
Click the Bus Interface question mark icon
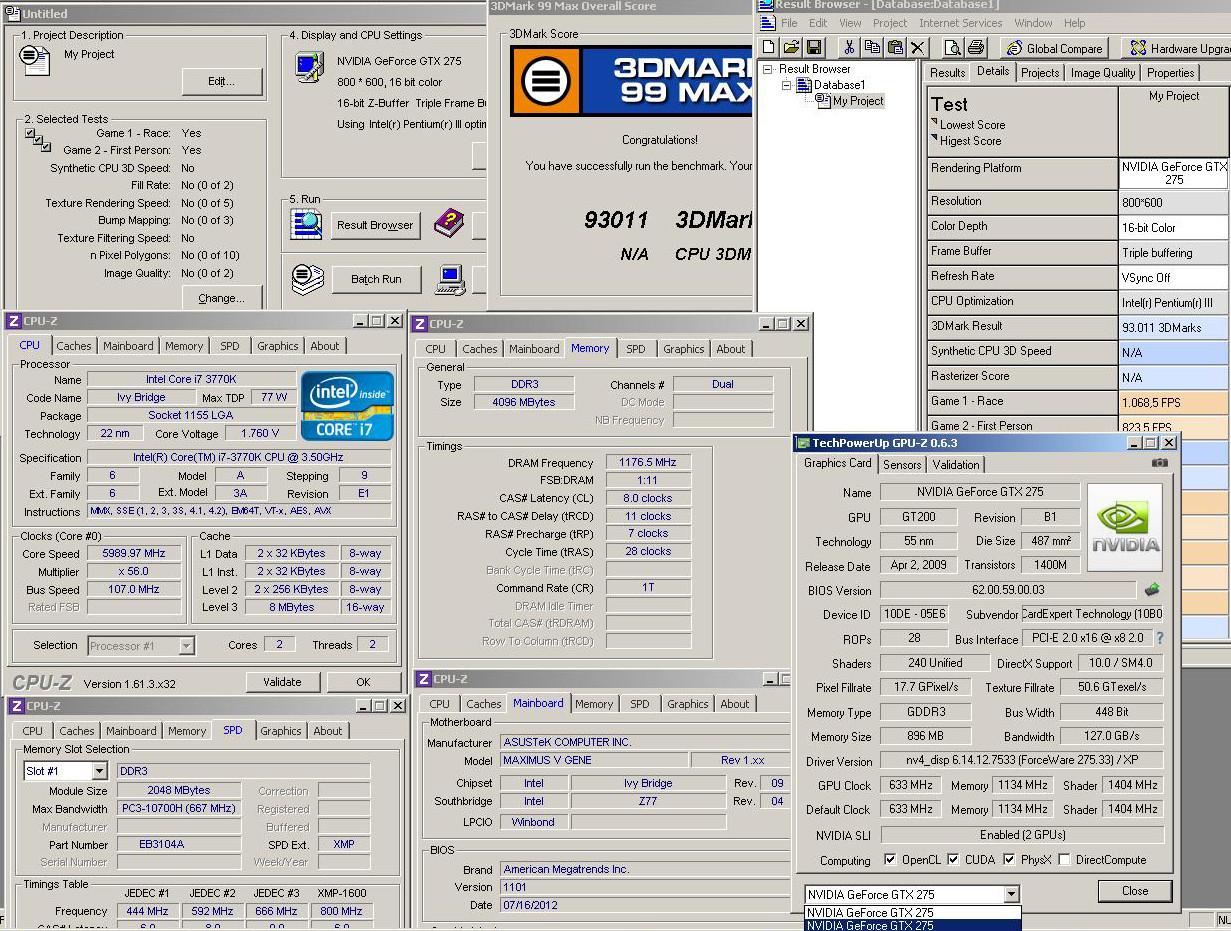point(1160,638)
